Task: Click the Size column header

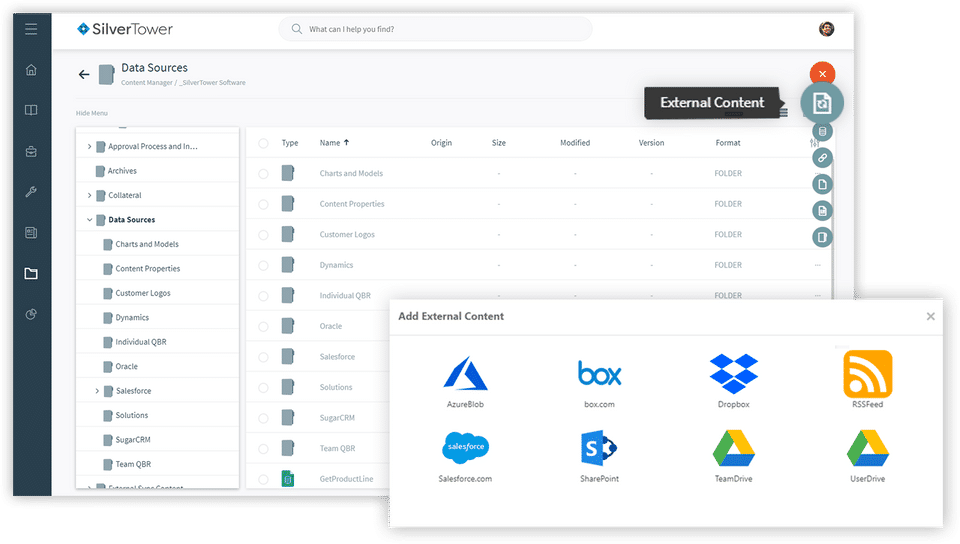Action: [499, 143]
